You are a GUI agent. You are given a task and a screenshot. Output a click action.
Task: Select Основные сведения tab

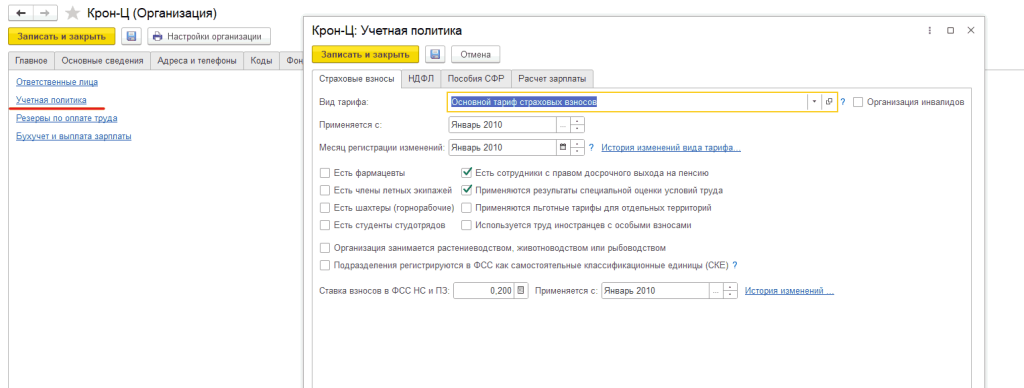pos(102,61)
